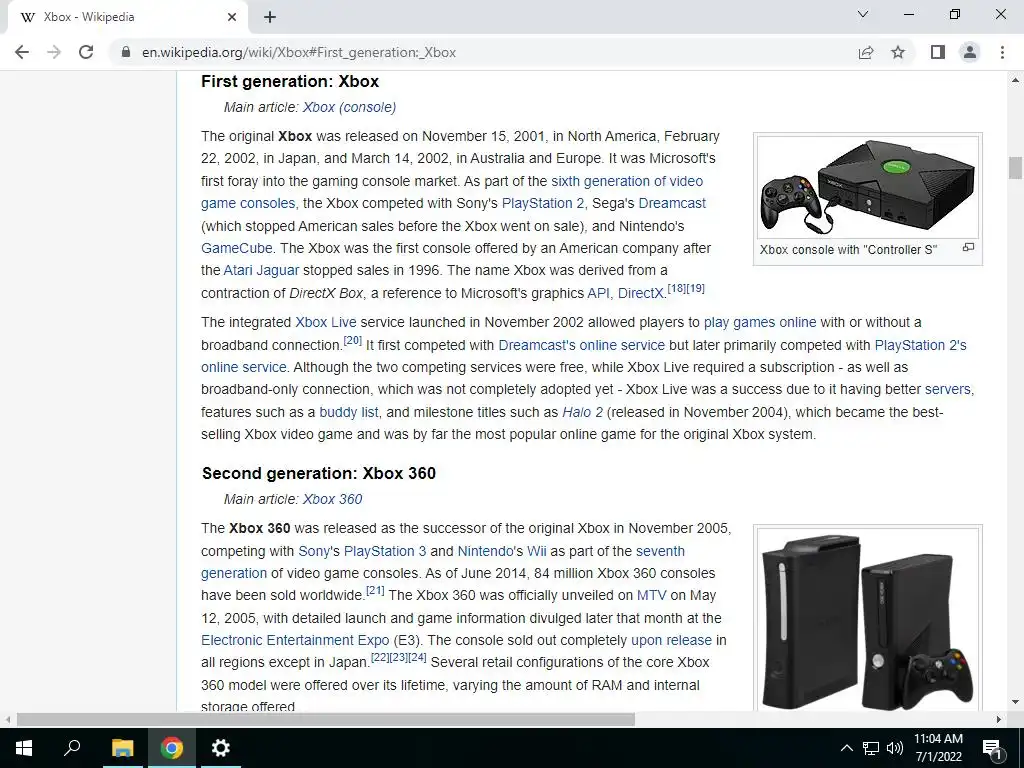Click the scroll right arrow

[999, 720]
